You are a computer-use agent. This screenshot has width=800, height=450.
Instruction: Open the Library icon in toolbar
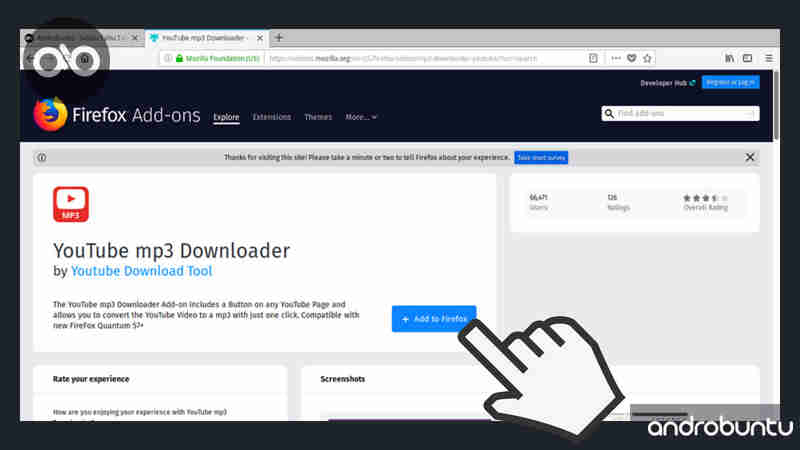[x=730, y=58]
